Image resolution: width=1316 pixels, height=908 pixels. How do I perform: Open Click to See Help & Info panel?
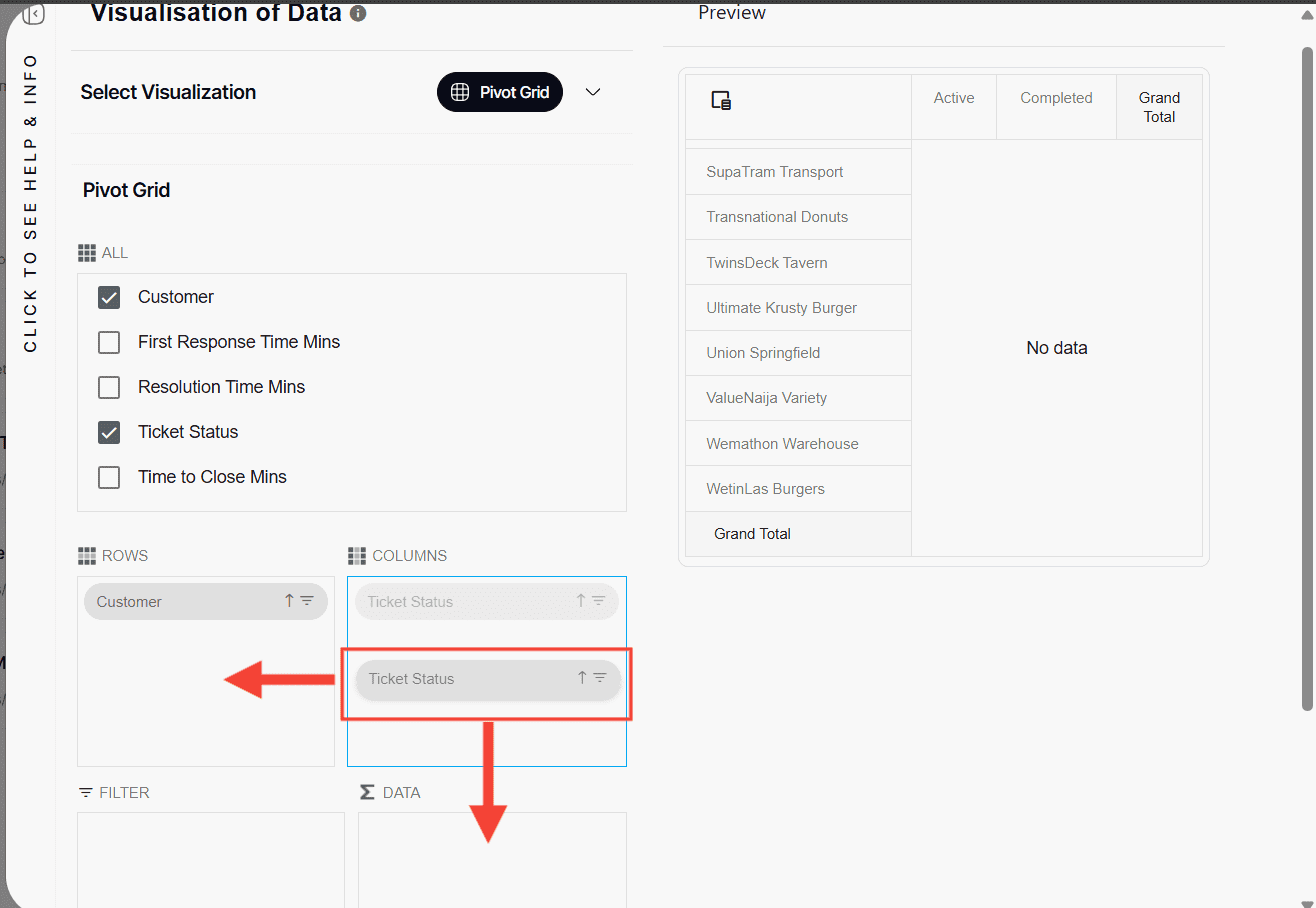click(x=30, y=203)
